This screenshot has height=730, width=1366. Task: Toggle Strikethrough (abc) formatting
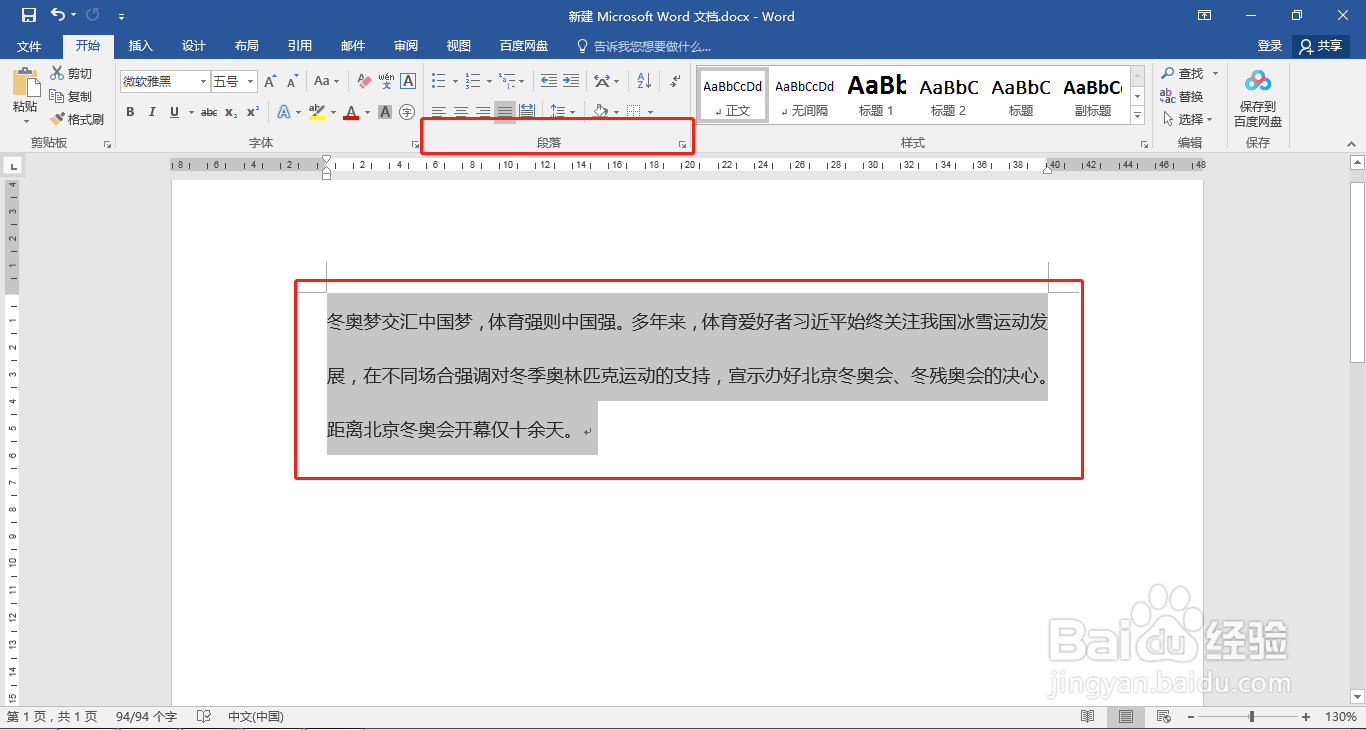209,112
